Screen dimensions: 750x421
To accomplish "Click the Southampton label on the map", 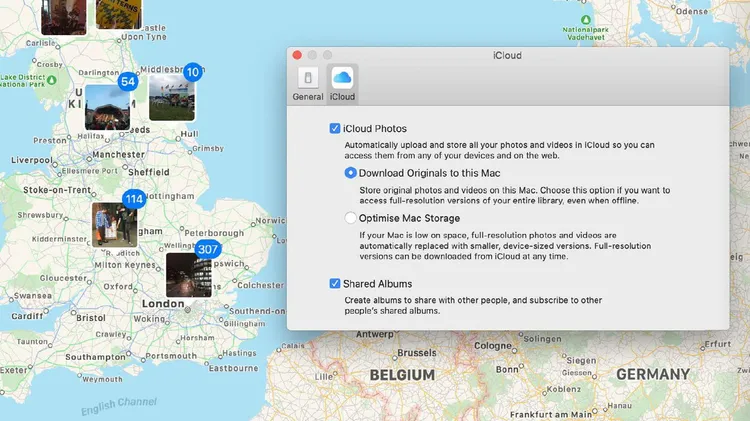I will click(x=95, y=357).
